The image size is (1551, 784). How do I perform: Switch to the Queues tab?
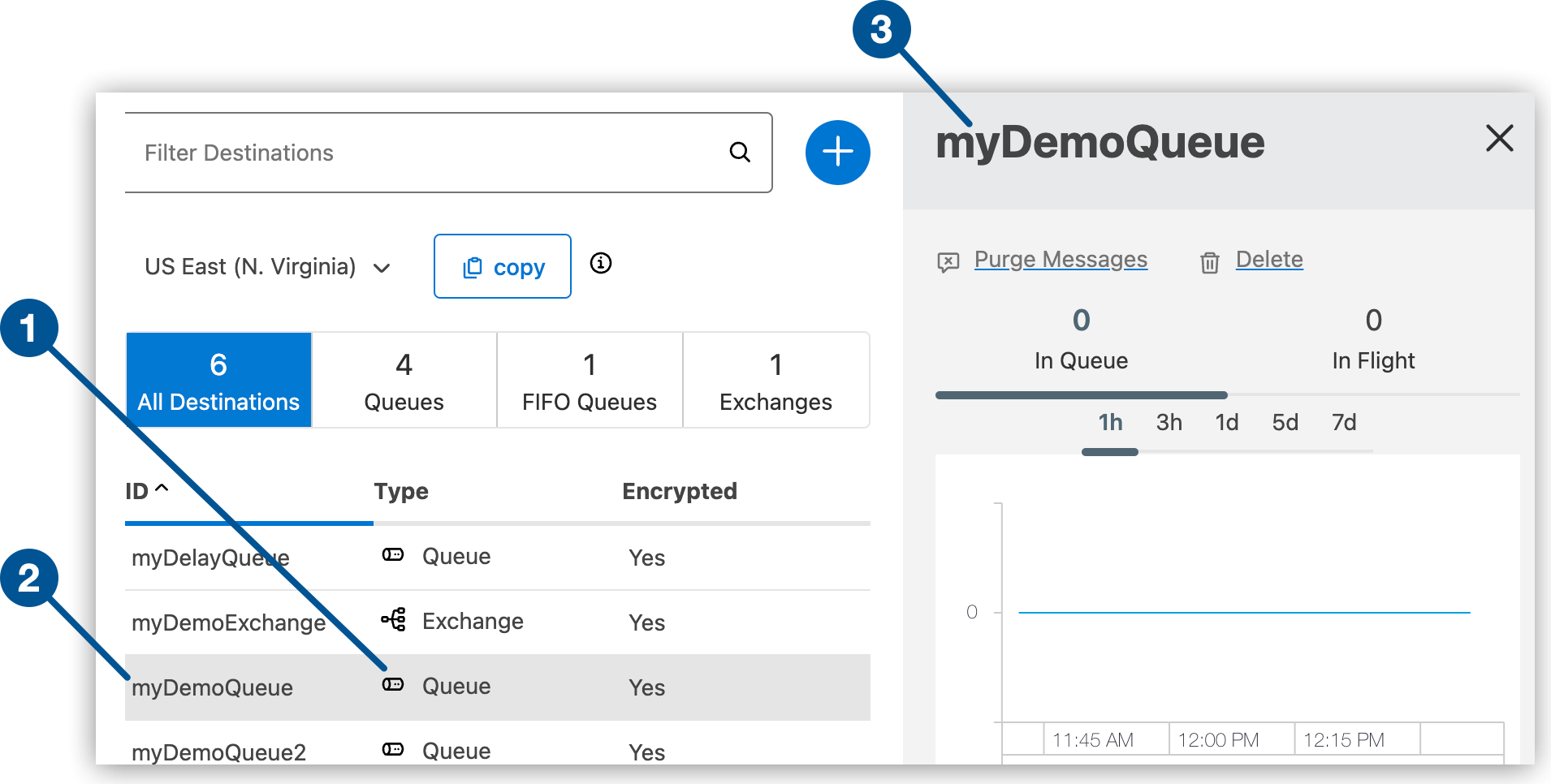pos(404,380)
